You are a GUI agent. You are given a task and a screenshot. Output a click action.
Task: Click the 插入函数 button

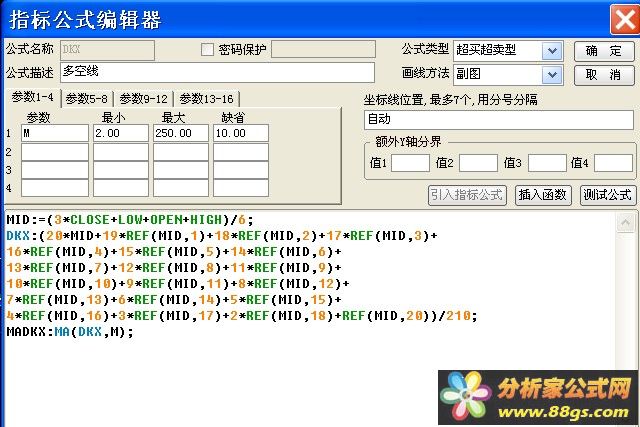click(x=543, y=195)
